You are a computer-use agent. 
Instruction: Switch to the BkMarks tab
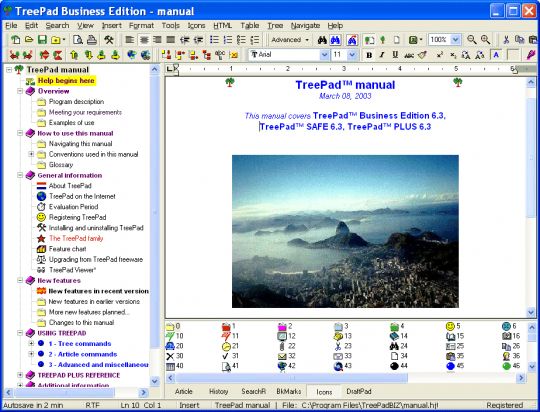point(289,392)
